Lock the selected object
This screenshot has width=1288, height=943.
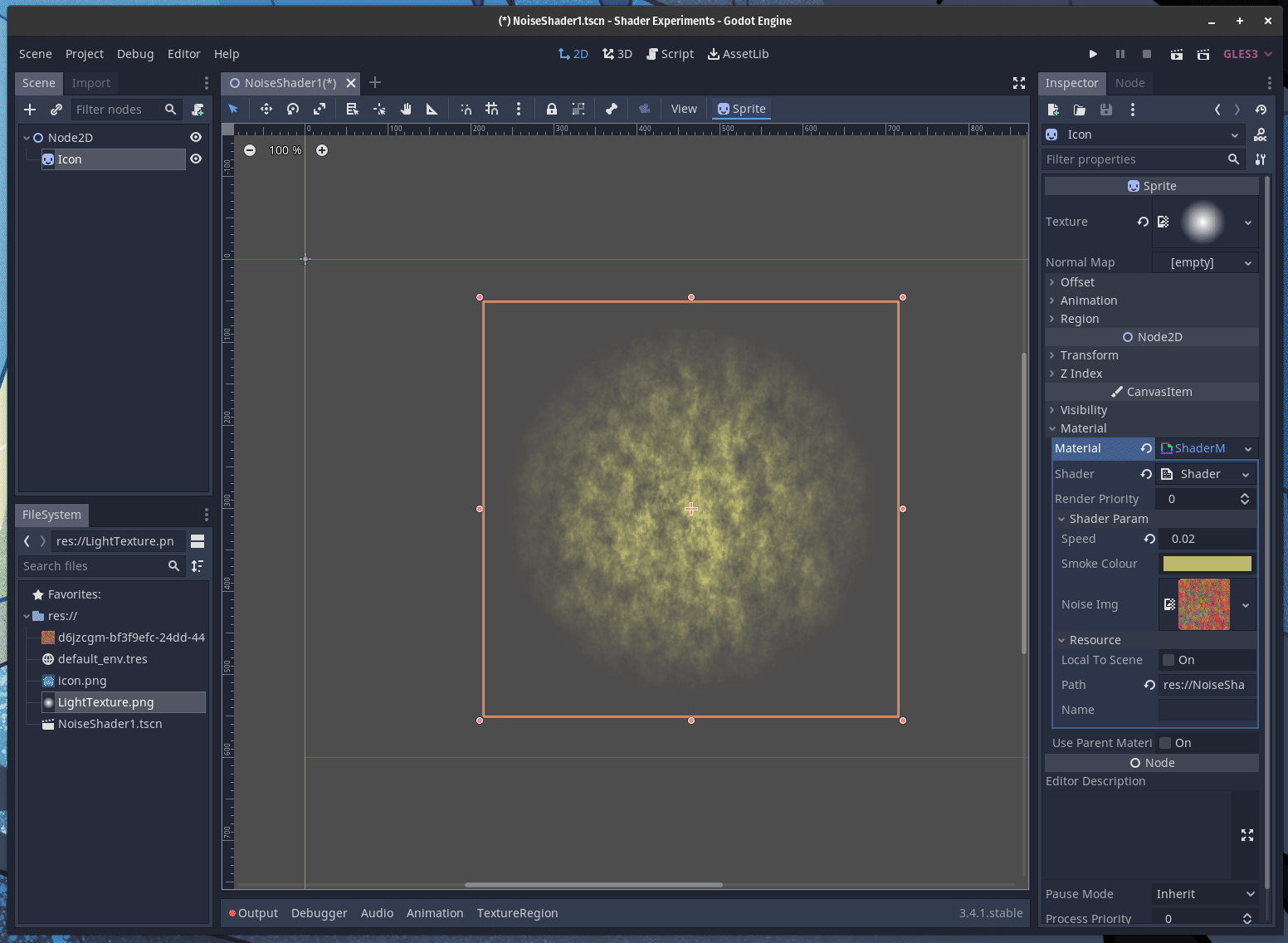tap(551, 109)
